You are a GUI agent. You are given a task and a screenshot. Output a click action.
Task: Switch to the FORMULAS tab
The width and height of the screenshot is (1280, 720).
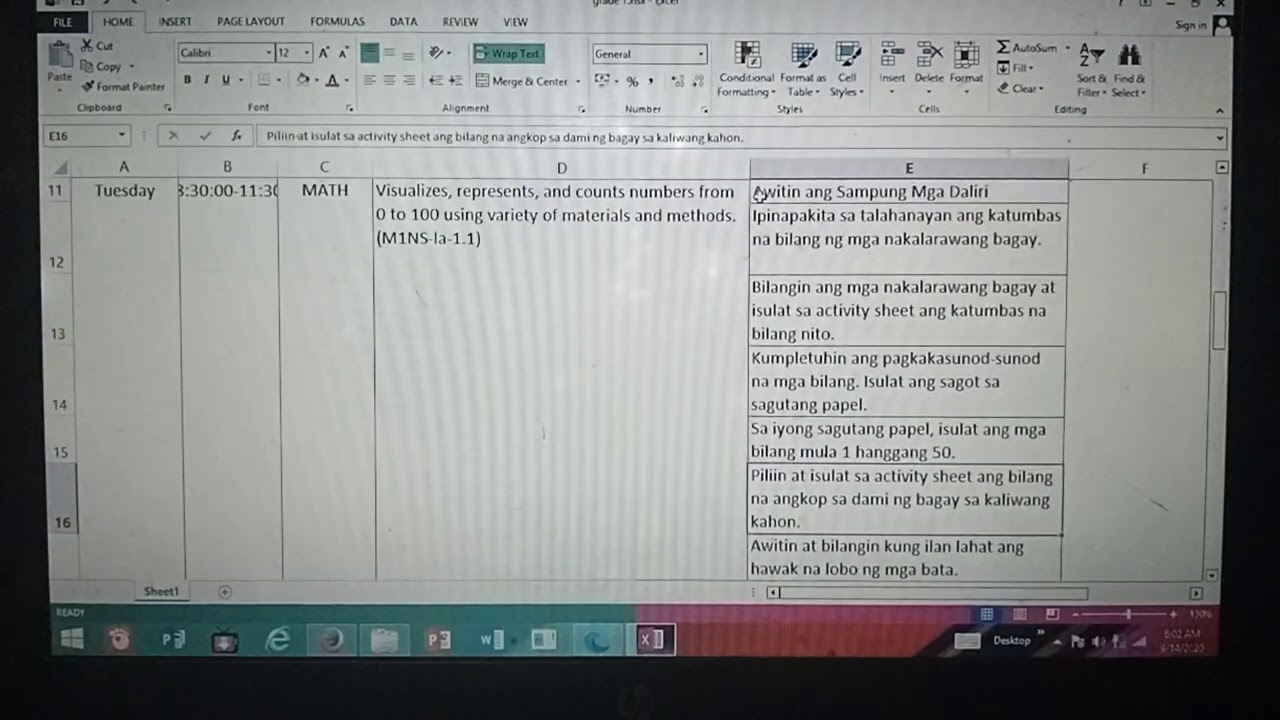[x=337, y=21]
